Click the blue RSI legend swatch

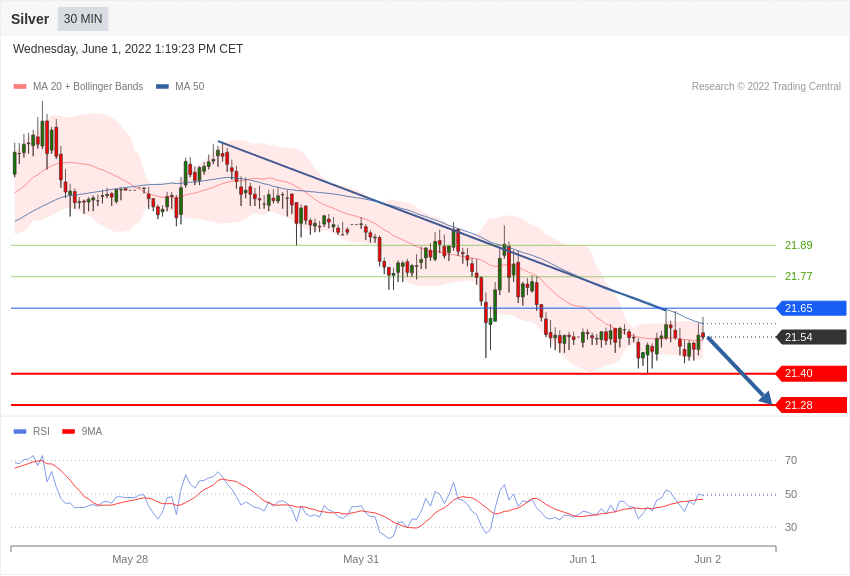[x=20, y=431]
